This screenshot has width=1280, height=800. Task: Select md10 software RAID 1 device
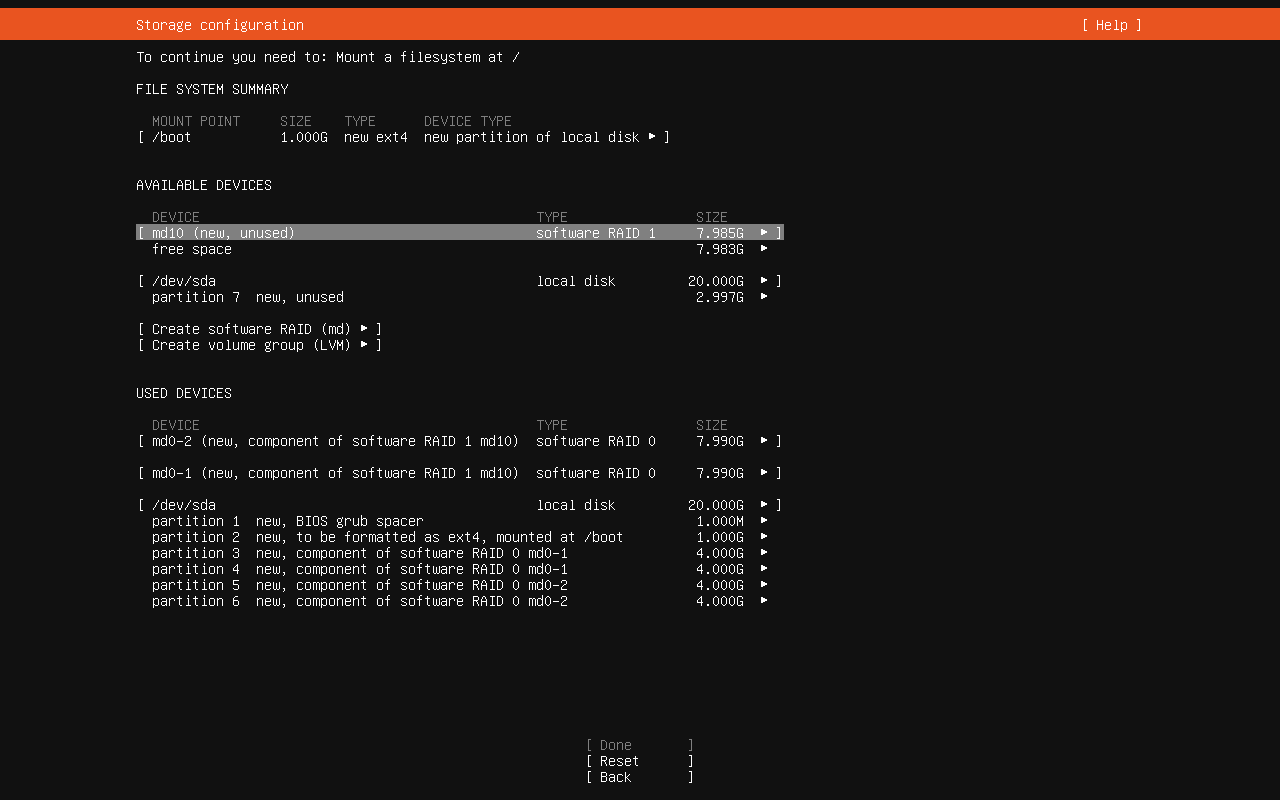coord(459,233)
